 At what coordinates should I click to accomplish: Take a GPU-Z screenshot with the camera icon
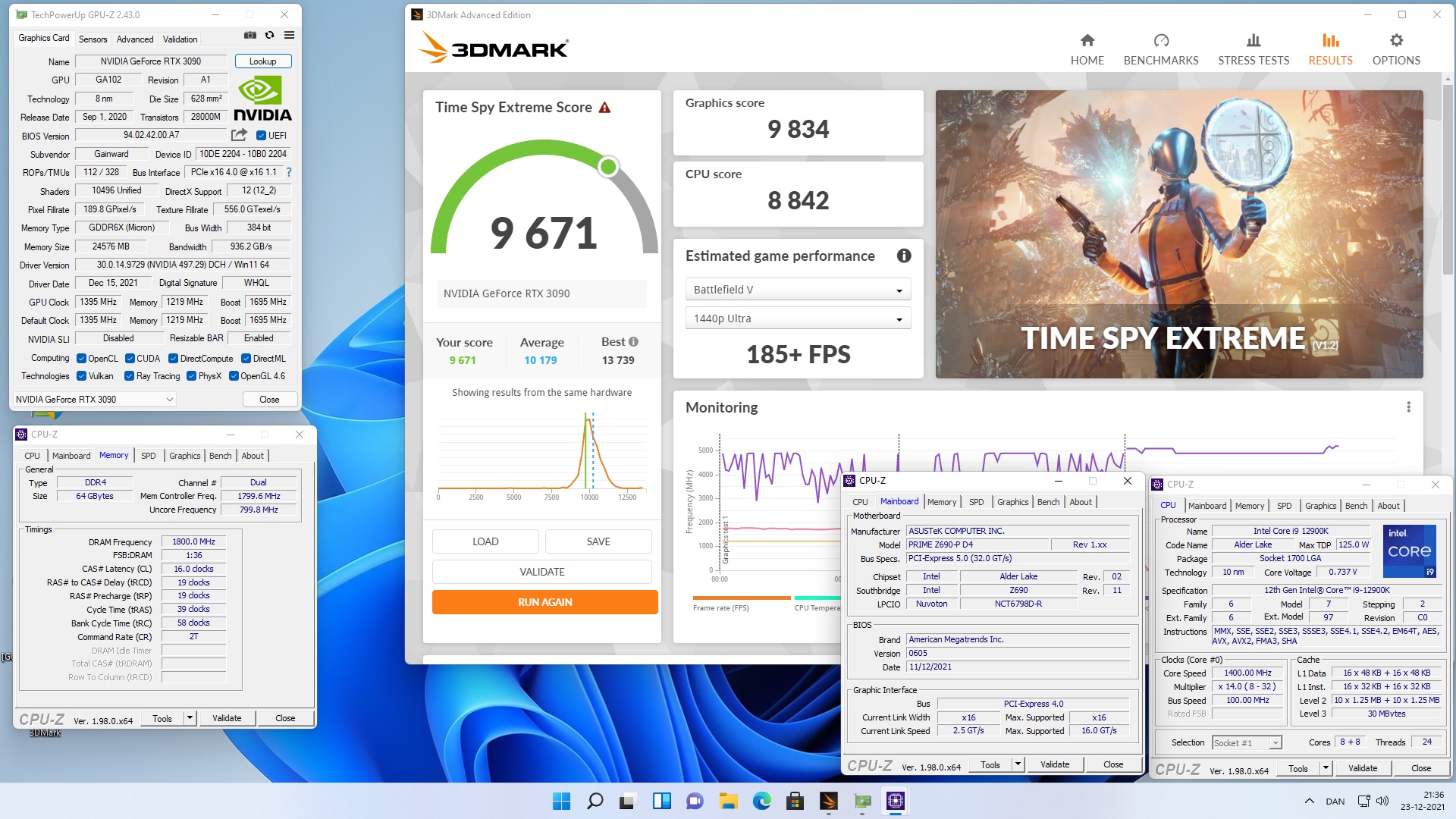pos(249,36)
